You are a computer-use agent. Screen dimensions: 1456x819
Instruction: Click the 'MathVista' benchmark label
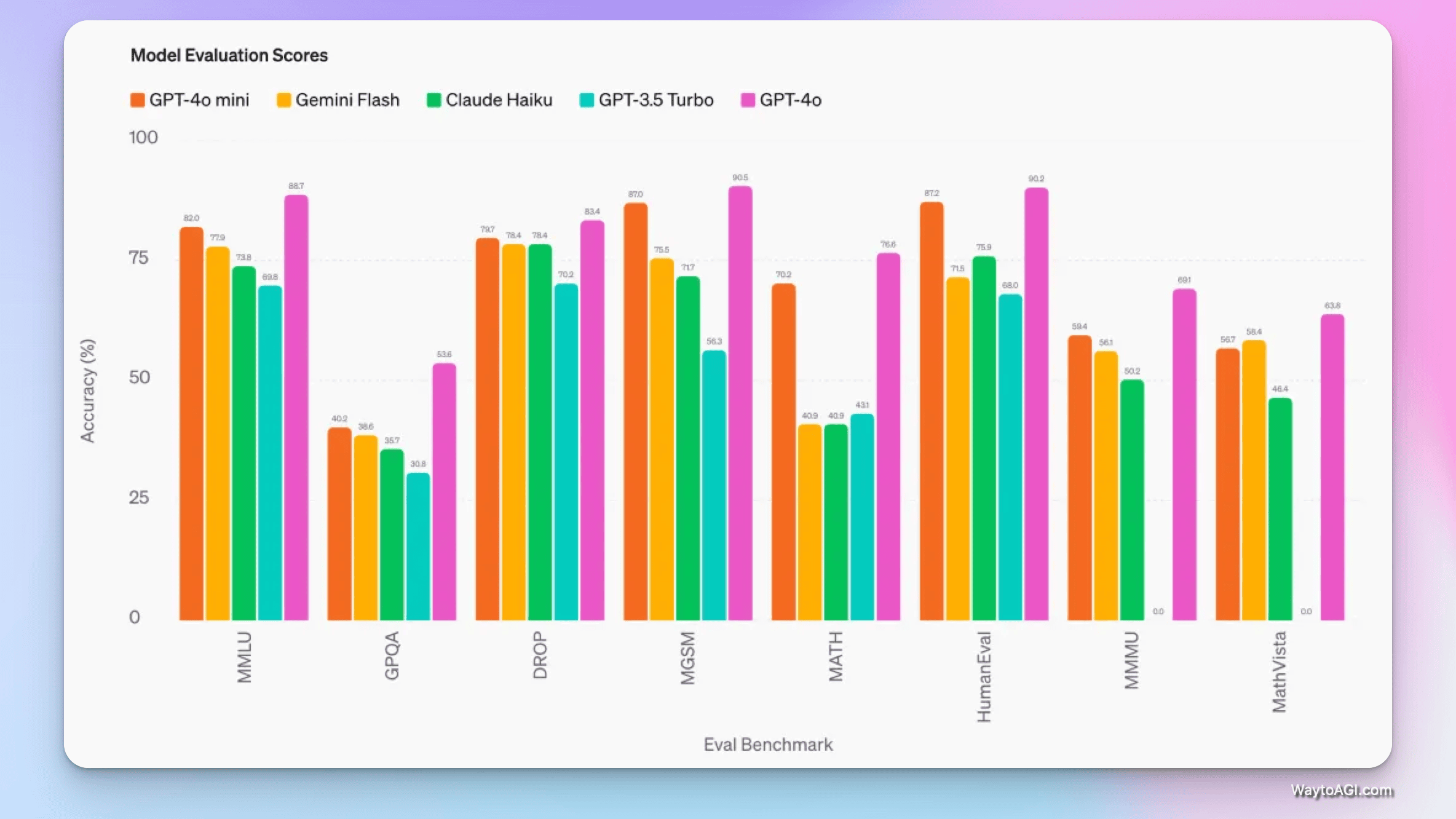[x=1280, y=672]
